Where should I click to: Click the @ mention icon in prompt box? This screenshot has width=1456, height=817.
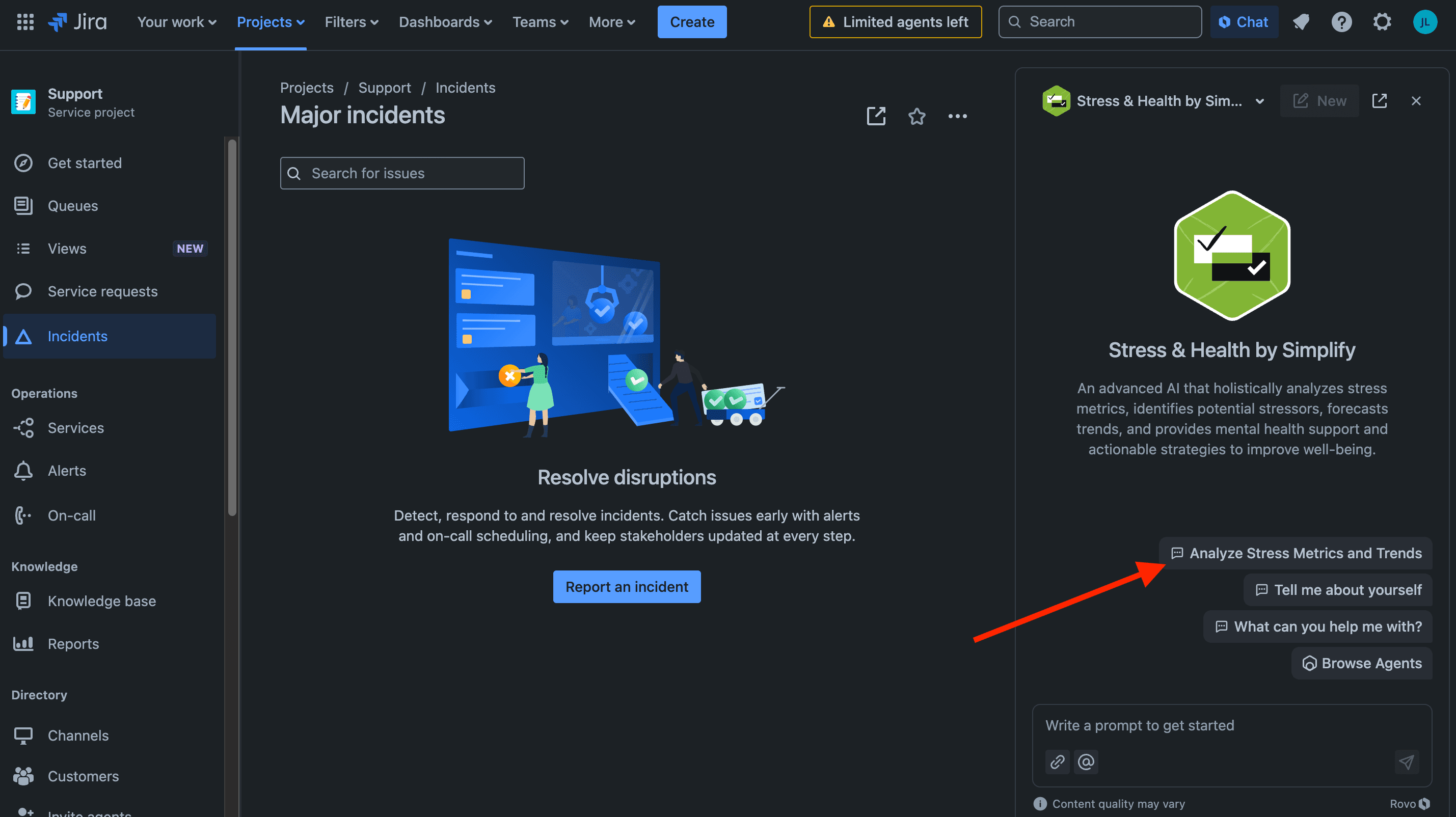click(x=1086, y=761)
